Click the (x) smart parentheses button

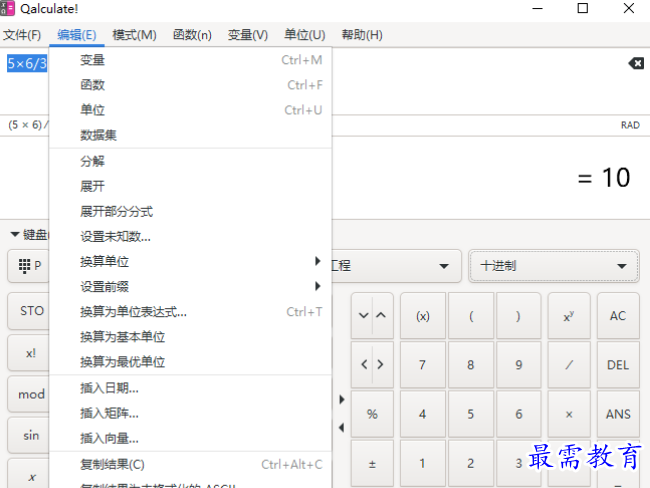(x=422, y=316)
